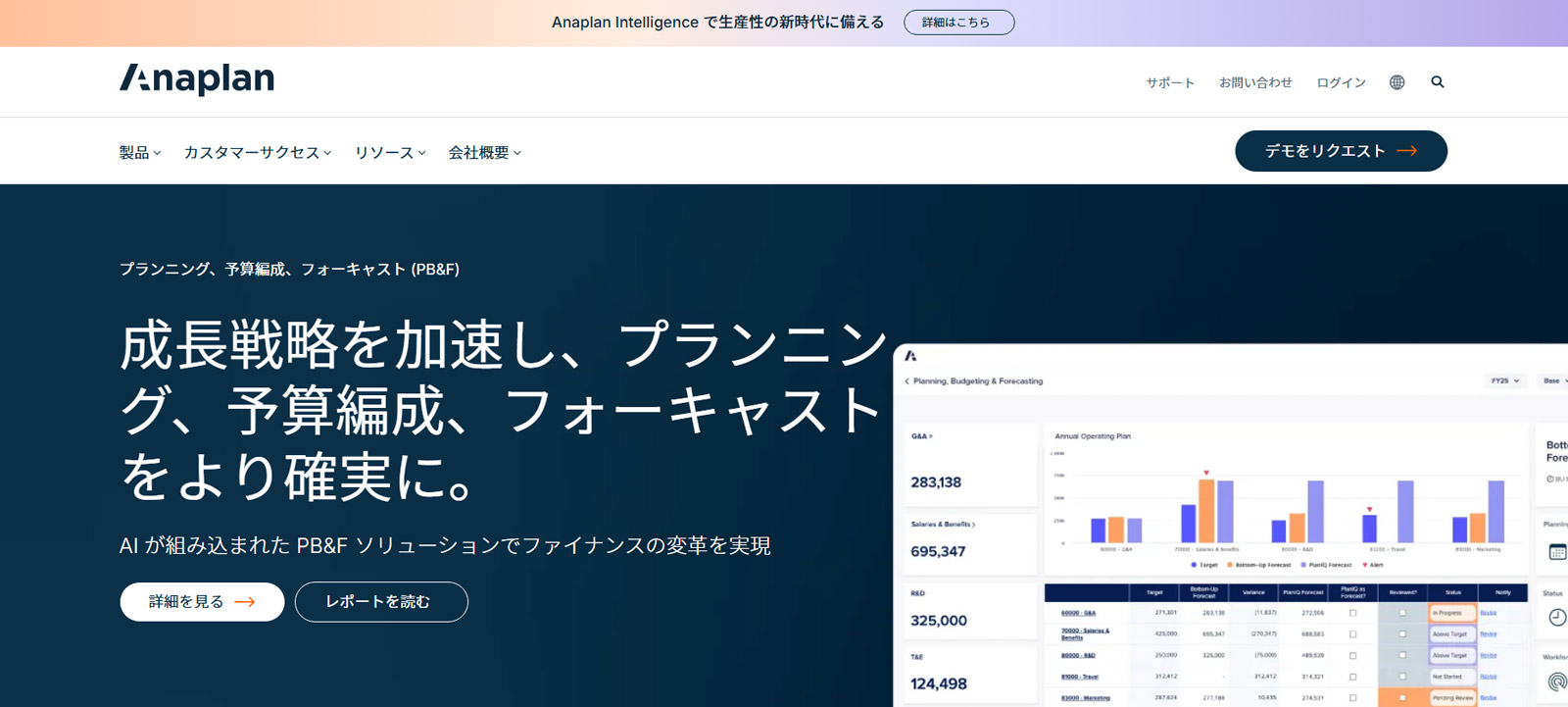Open the お問い合わせ link

[1255, 83]
